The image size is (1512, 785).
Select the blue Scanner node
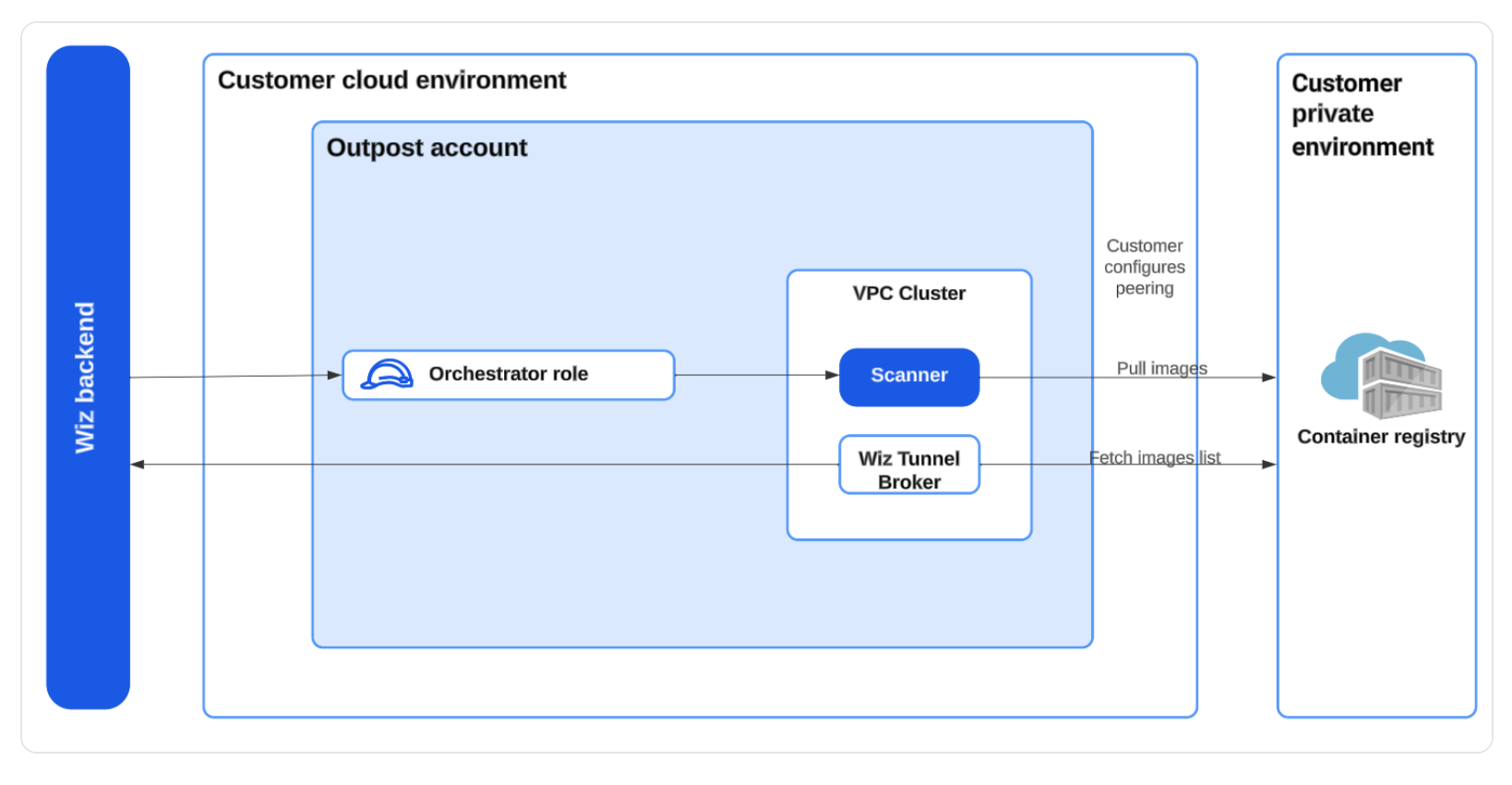click(909, 377)
